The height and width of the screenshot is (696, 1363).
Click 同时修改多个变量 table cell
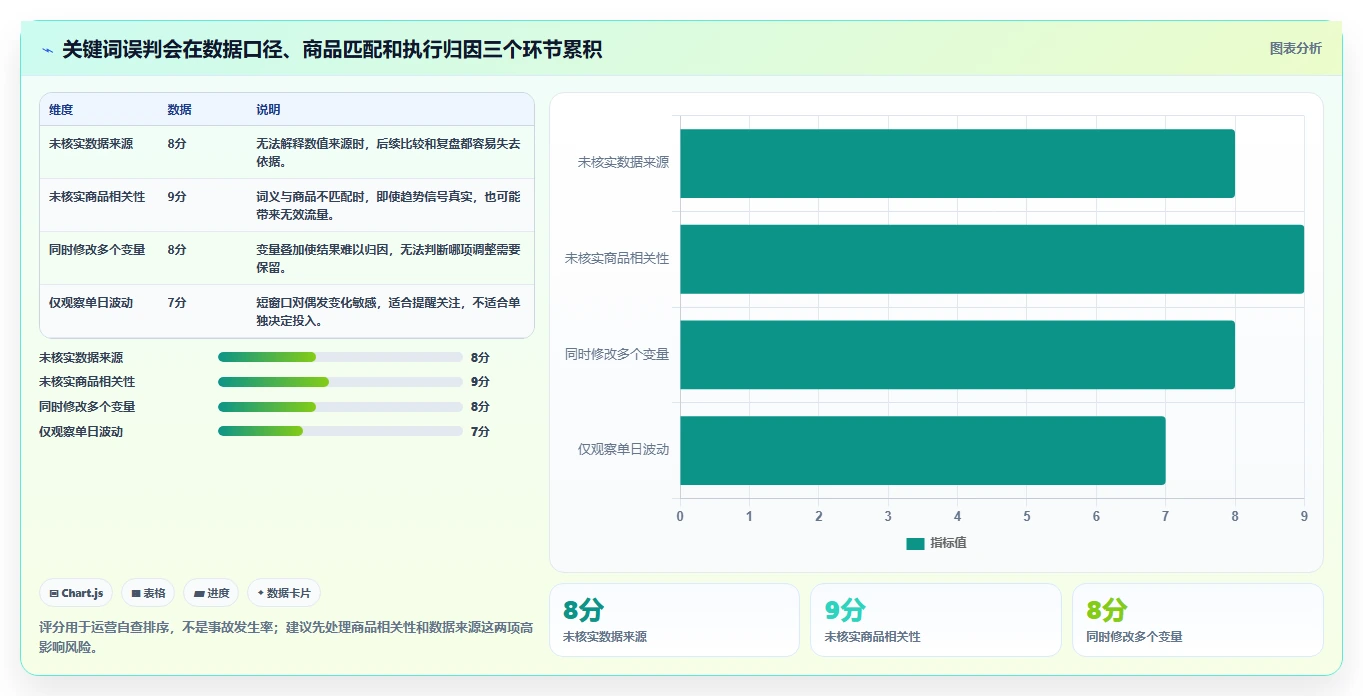coord(97,250)
